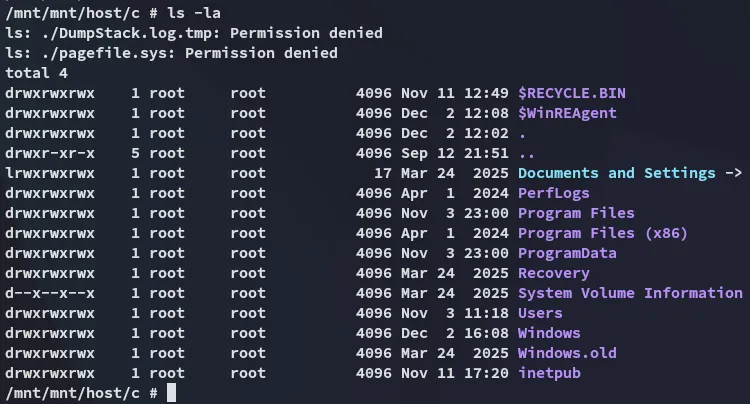This screenshot has height=404, width=750.
Task: Click System Volume Information directory name
Action: (630, 294)
